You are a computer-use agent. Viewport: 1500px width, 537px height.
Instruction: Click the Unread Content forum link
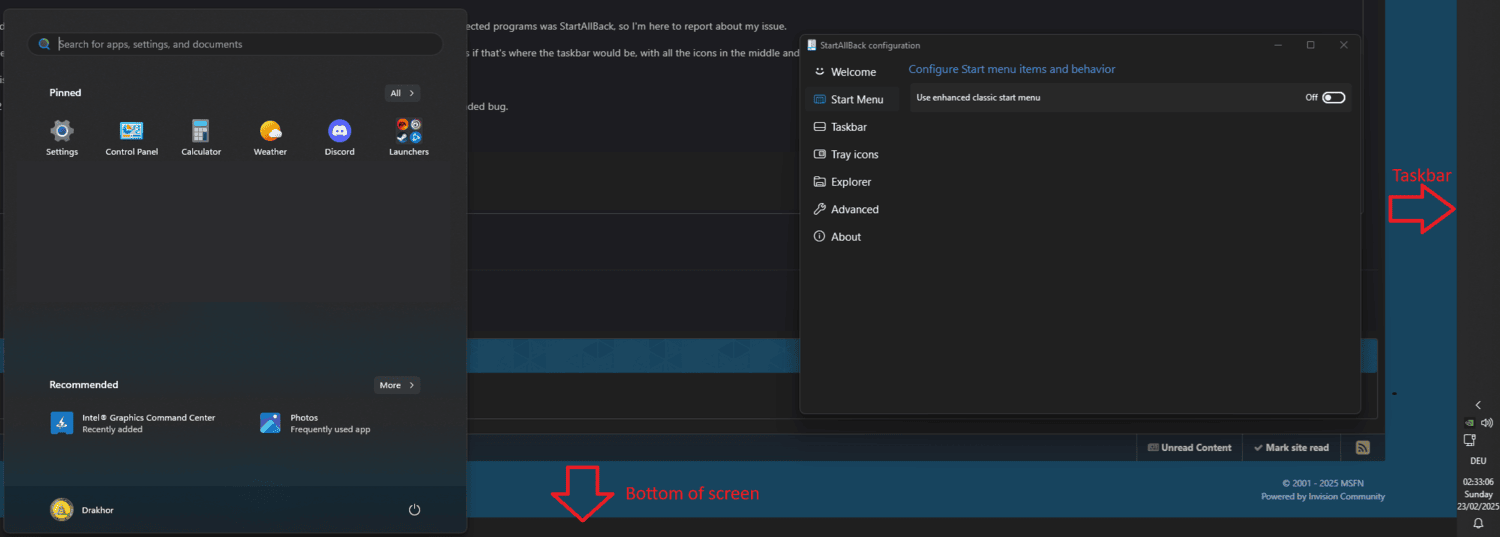(x=1189, y=447)
